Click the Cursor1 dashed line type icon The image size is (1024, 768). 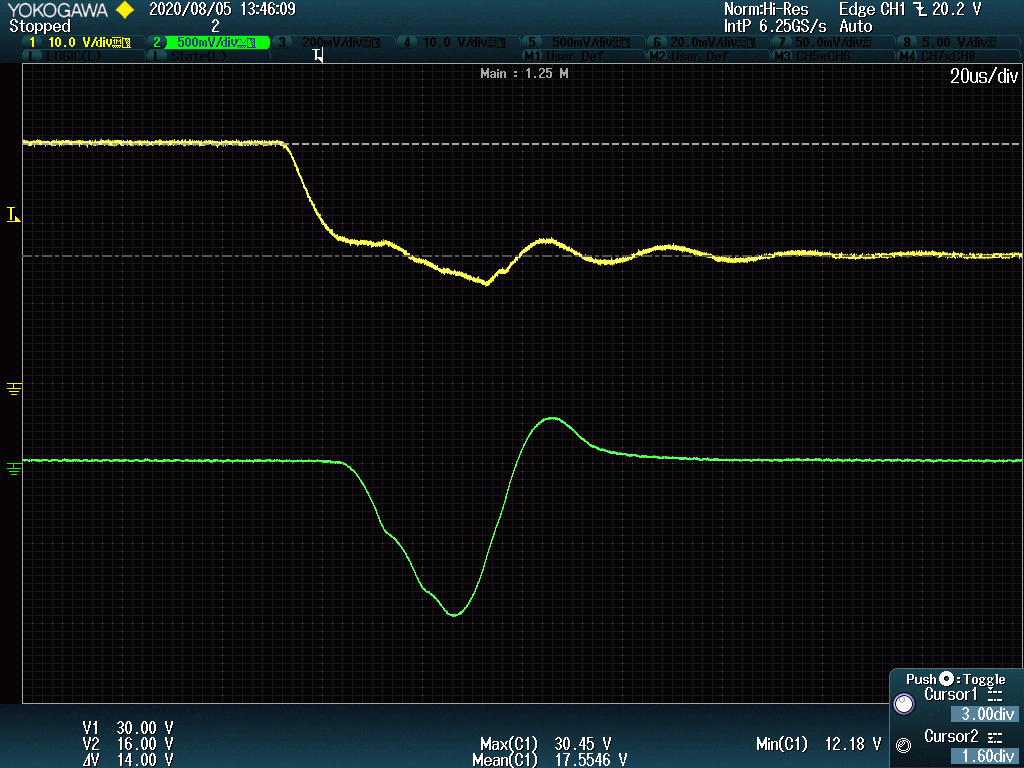(x=995, y=694)
